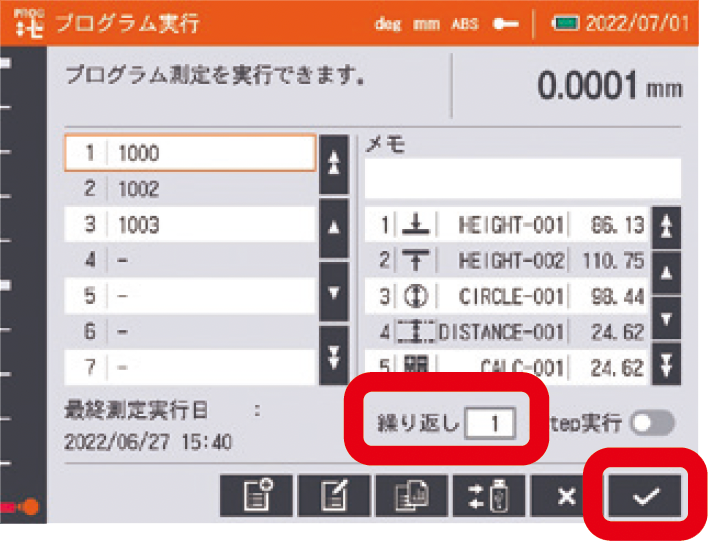Click the copy program icon
The width and height of the screenshot is (708, 541).
411,496
